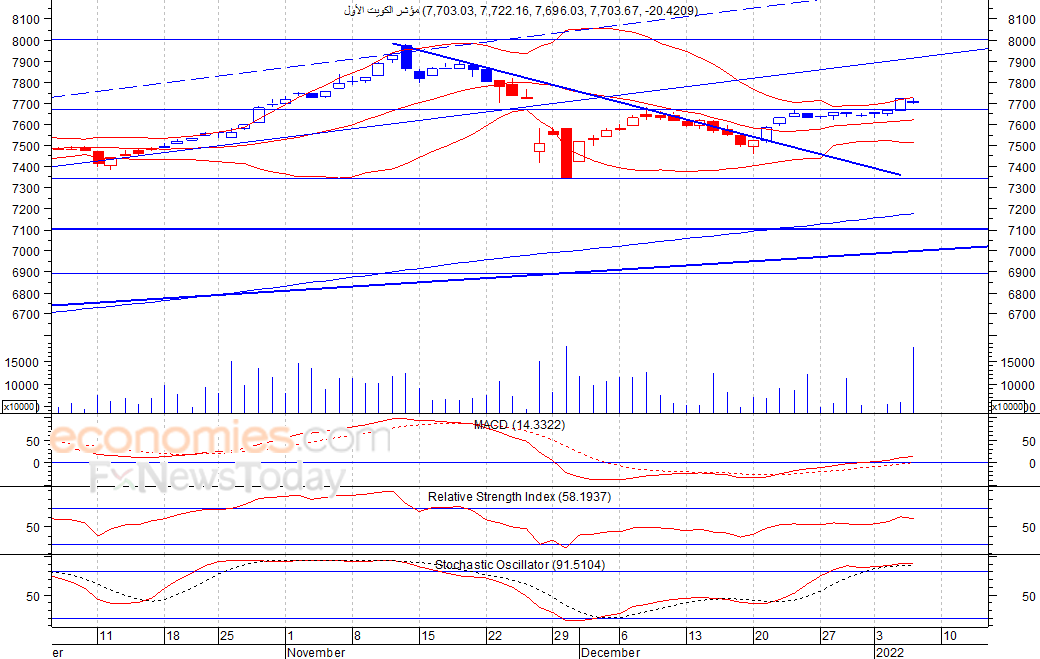Click date label 6 on the time axis
The width and height of the screenshot is (1040, 659).
[624, 636]
